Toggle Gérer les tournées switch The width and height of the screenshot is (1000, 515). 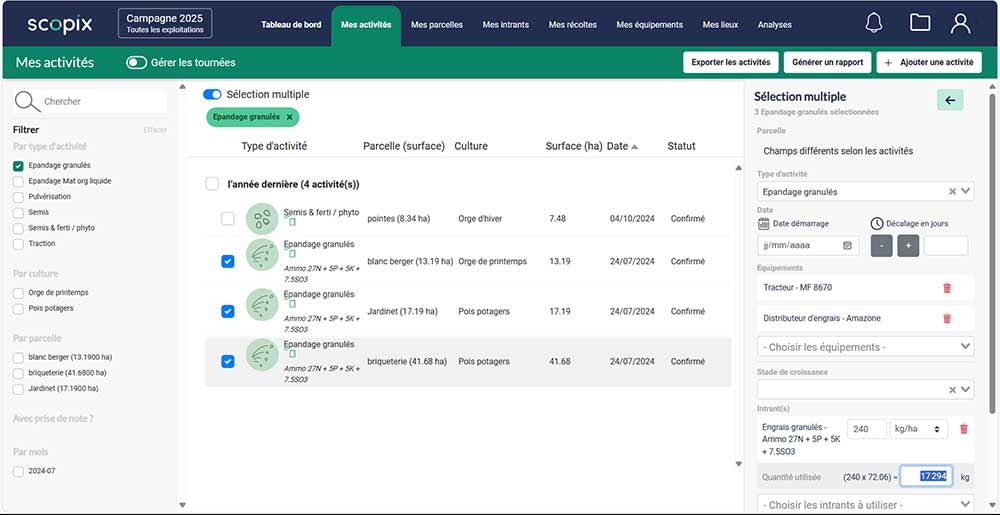tap(136, 62)
